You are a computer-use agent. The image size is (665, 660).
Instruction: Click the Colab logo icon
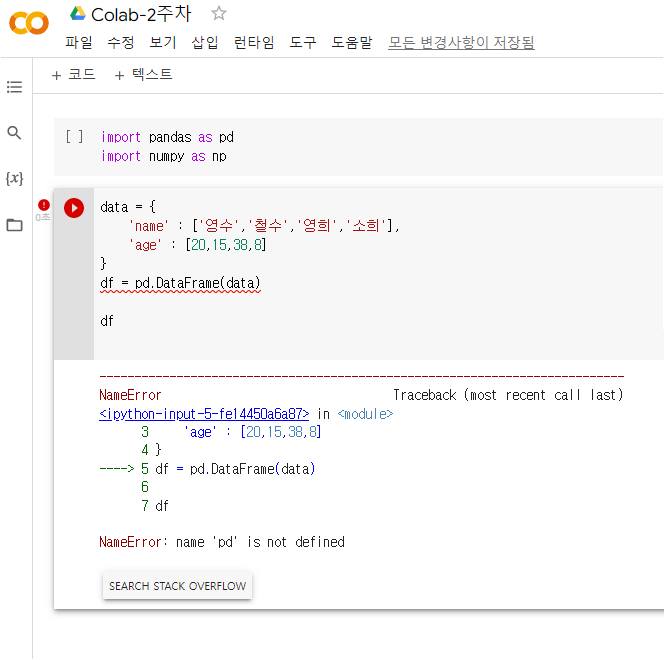[29, 23]
